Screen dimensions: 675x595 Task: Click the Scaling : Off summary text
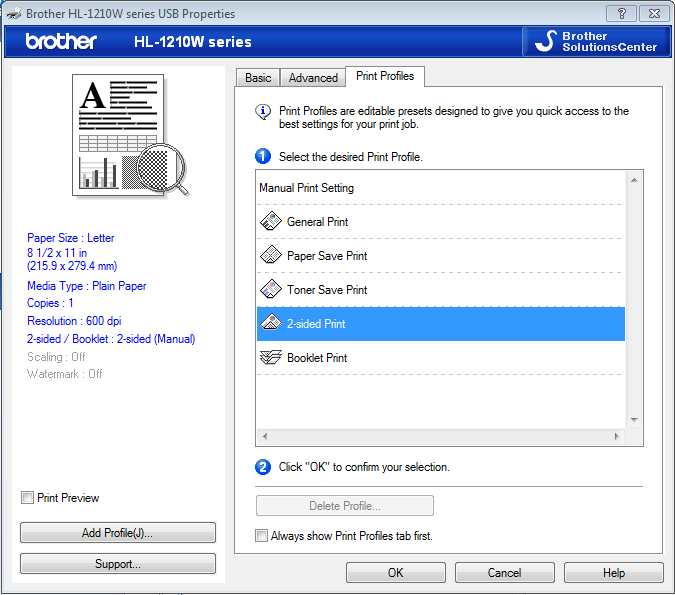[56, 356]
